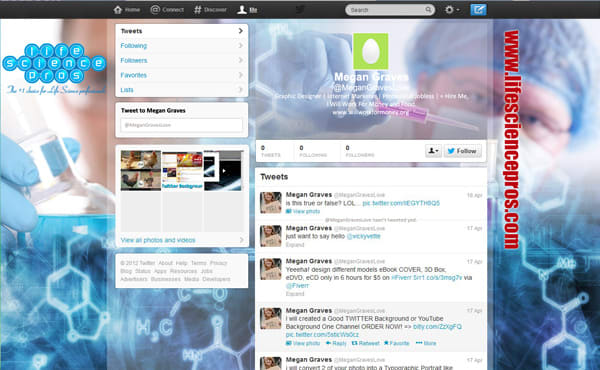
Task: Open the Connect notifications page
Action: click(167, 10)
